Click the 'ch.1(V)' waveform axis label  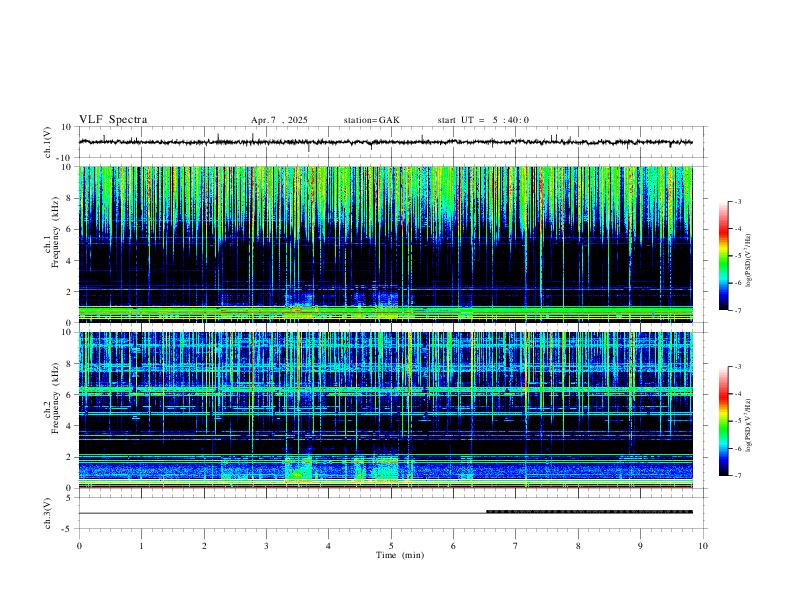47,142
